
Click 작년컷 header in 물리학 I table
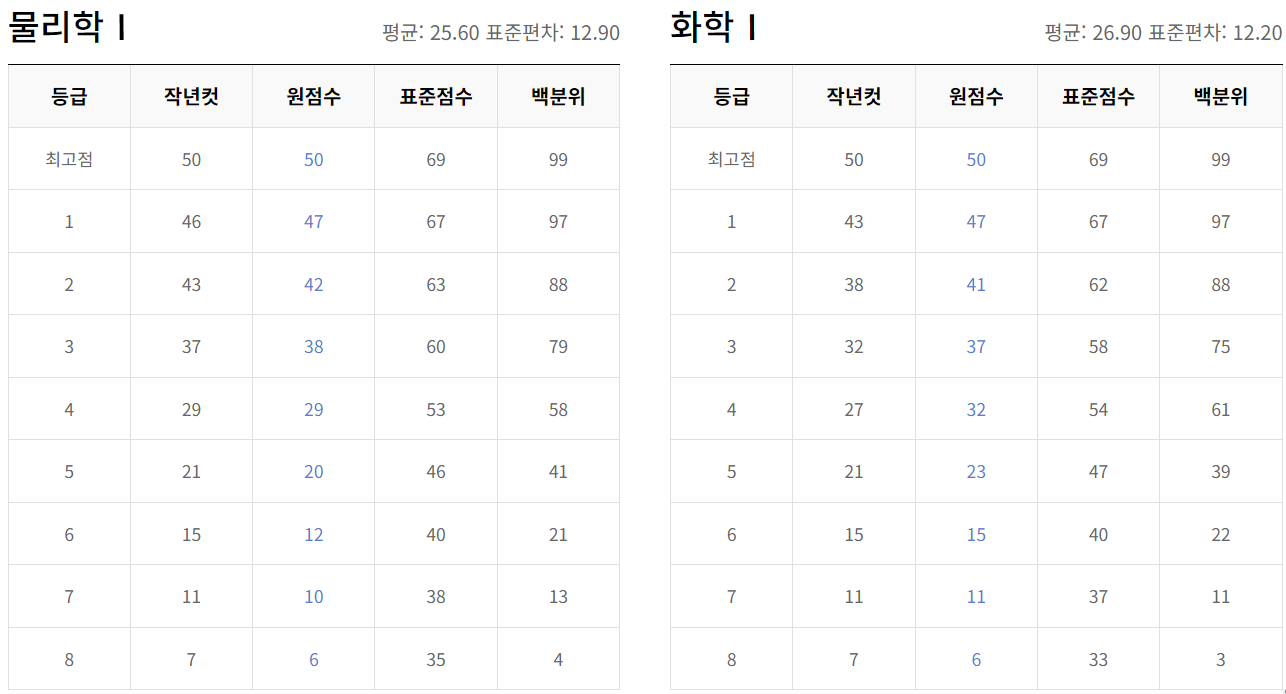[191, 97]
